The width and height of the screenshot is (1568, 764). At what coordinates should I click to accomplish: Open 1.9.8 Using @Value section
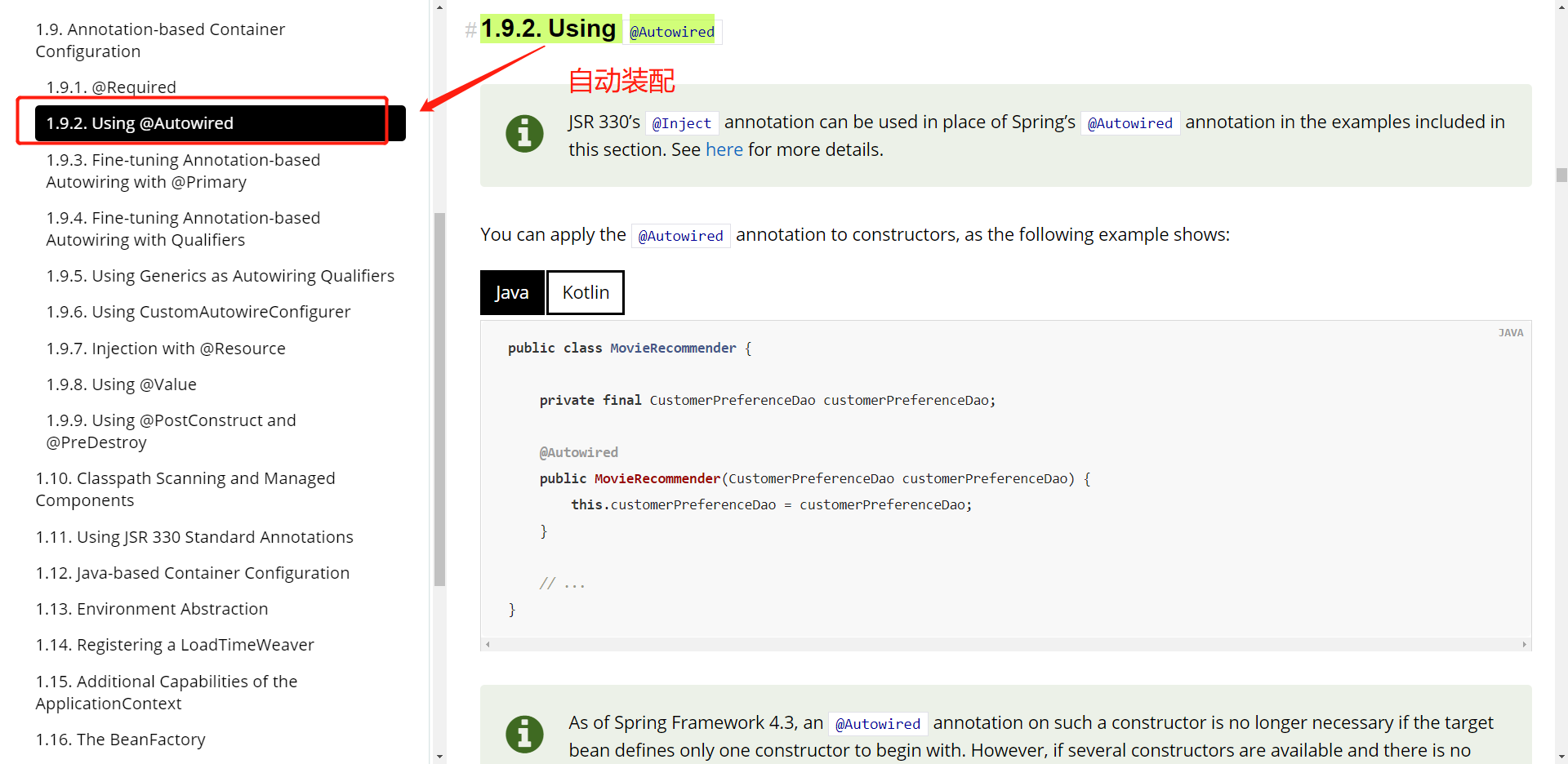click(x=121, y=384)
